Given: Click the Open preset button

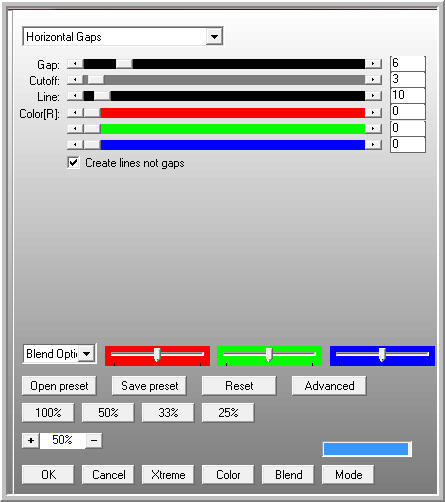Looking at the screenshot, I should point(59,386).
